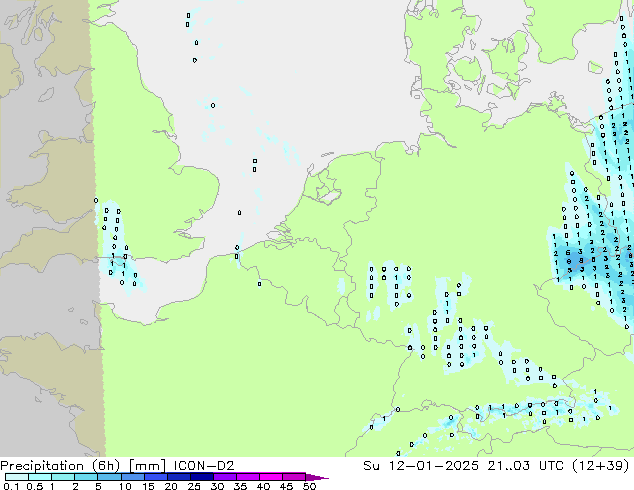Click the above-50 arrow tip of the legend

pos(317,477)
